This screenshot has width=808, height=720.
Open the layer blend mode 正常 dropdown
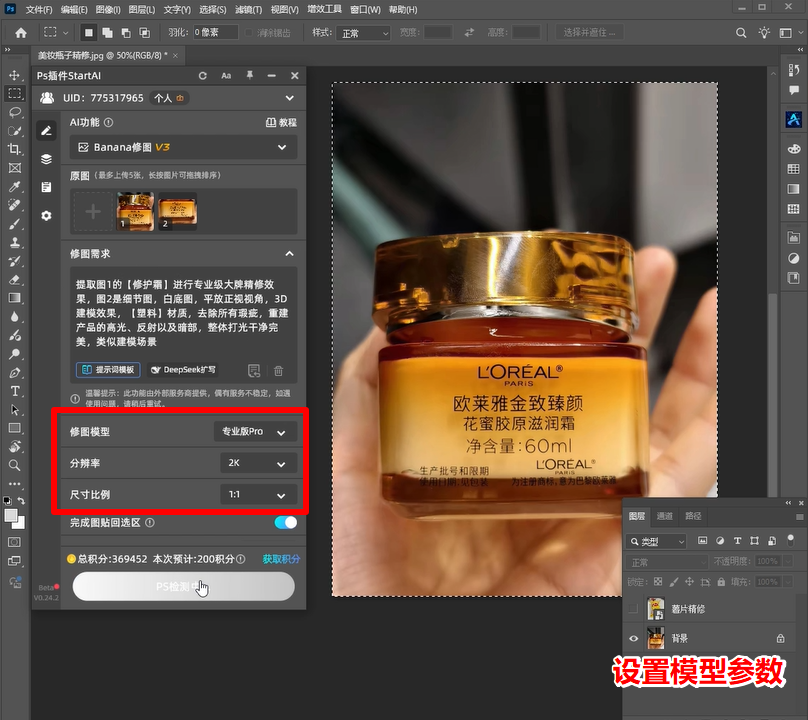click(x=667, y=562)
